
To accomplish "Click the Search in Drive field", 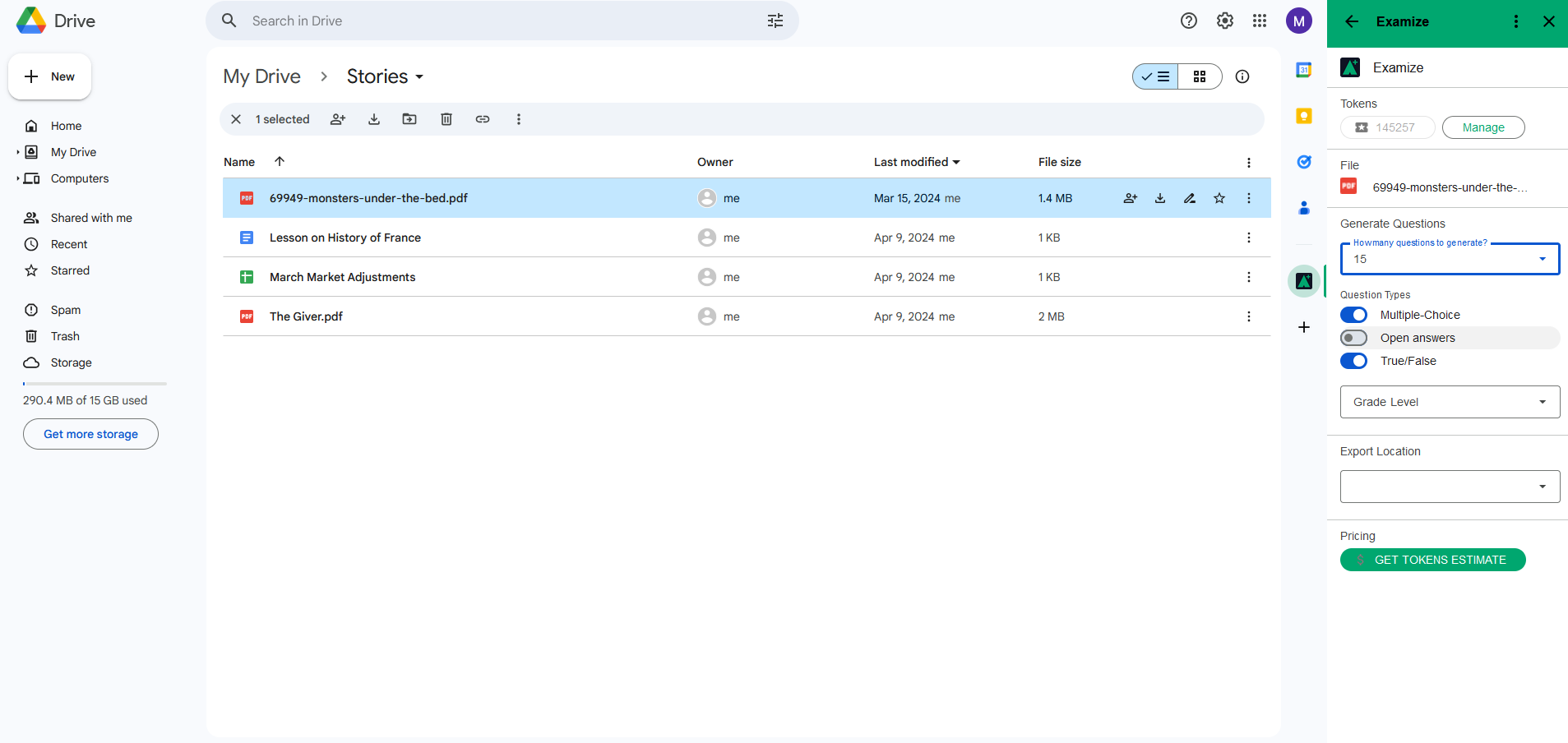I will (502, 21).
